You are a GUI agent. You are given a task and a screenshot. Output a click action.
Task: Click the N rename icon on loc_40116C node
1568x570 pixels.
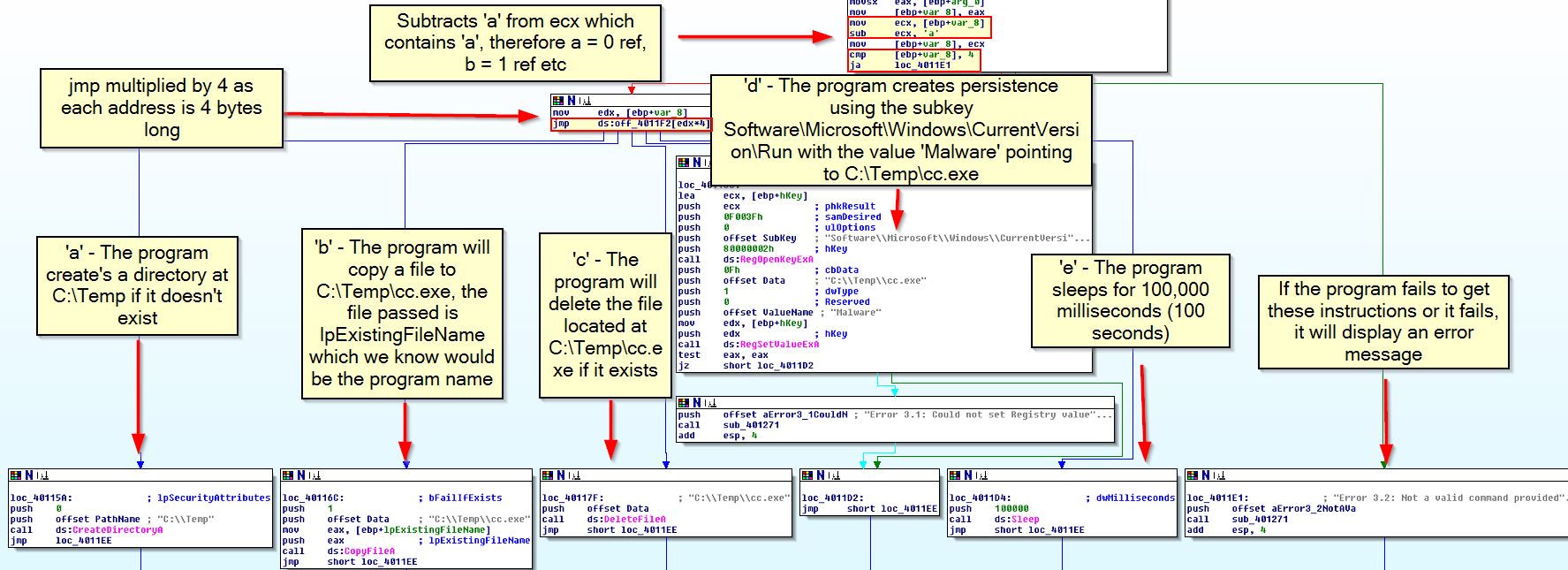(301, 475)
